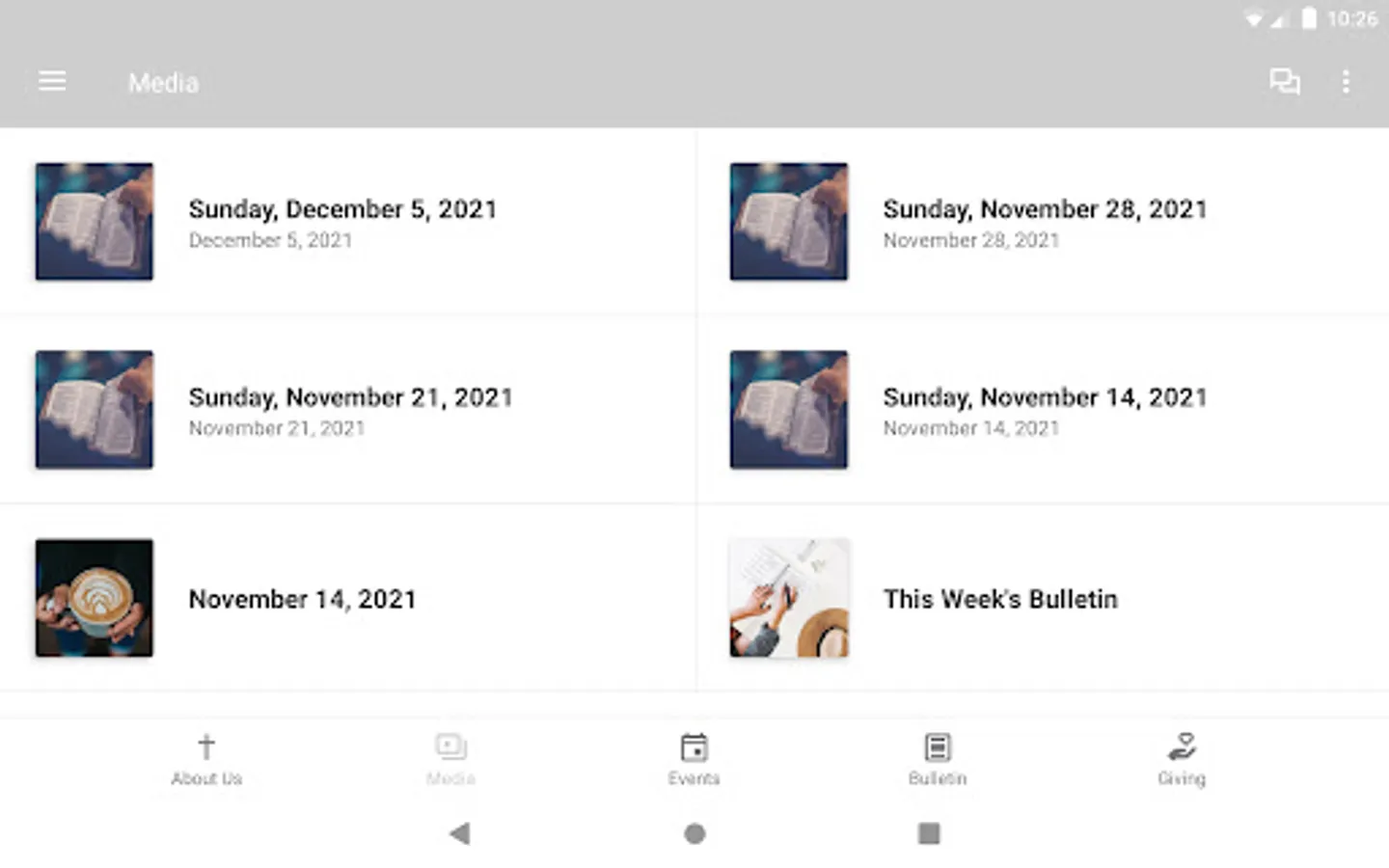Select Sunday, November 21, 2021 entry
This screenshot has width=1389, height=868.
click(x=350, y=397)
